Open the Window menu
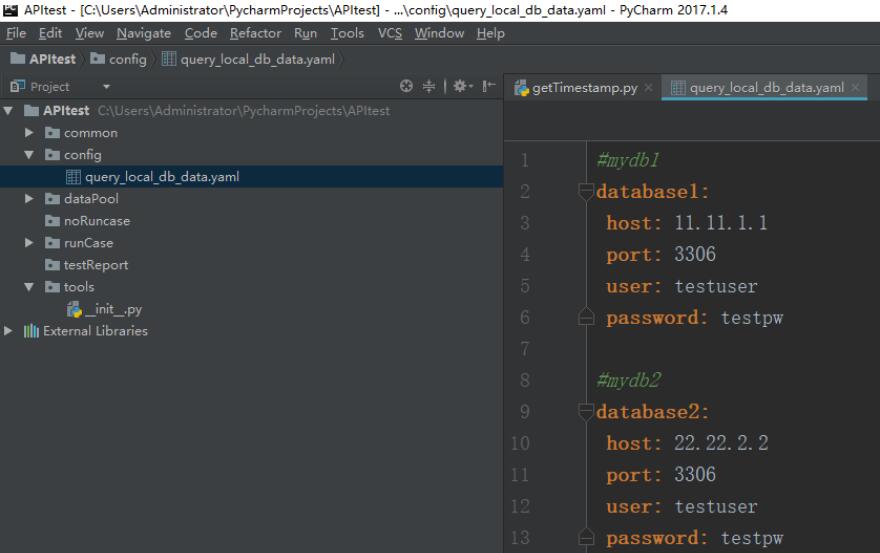The image size is (880, 553). 439,33
